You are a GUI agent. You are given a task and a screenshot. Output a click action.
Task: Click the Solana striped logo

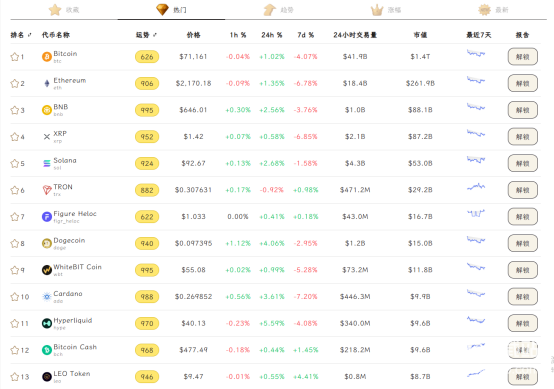pyautogui.click(x=47, y=164)
